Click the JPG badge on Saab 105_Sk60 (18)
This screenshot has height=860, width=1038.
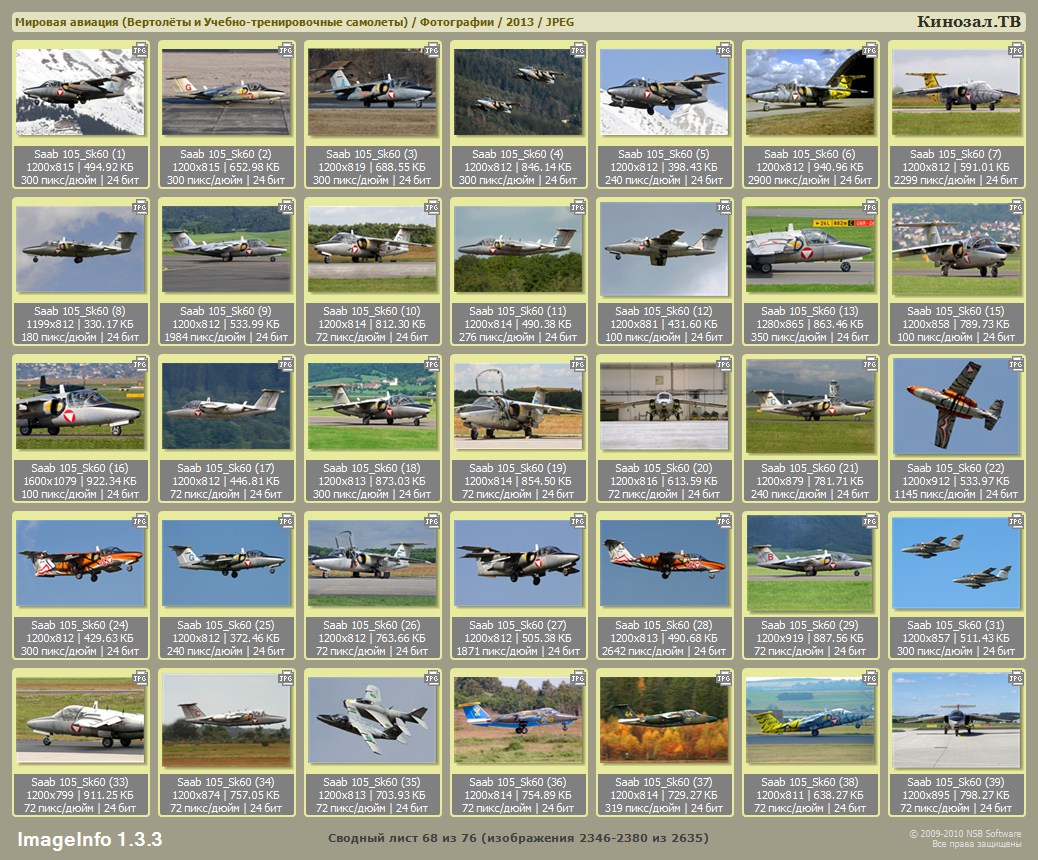[432, 364]
